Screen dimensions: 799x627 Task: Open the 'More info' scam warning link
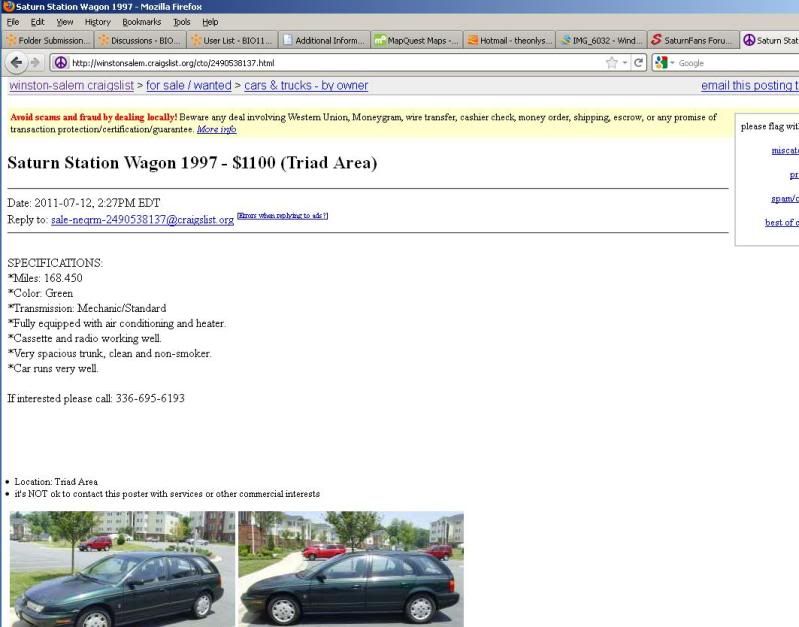coord(217,129)
